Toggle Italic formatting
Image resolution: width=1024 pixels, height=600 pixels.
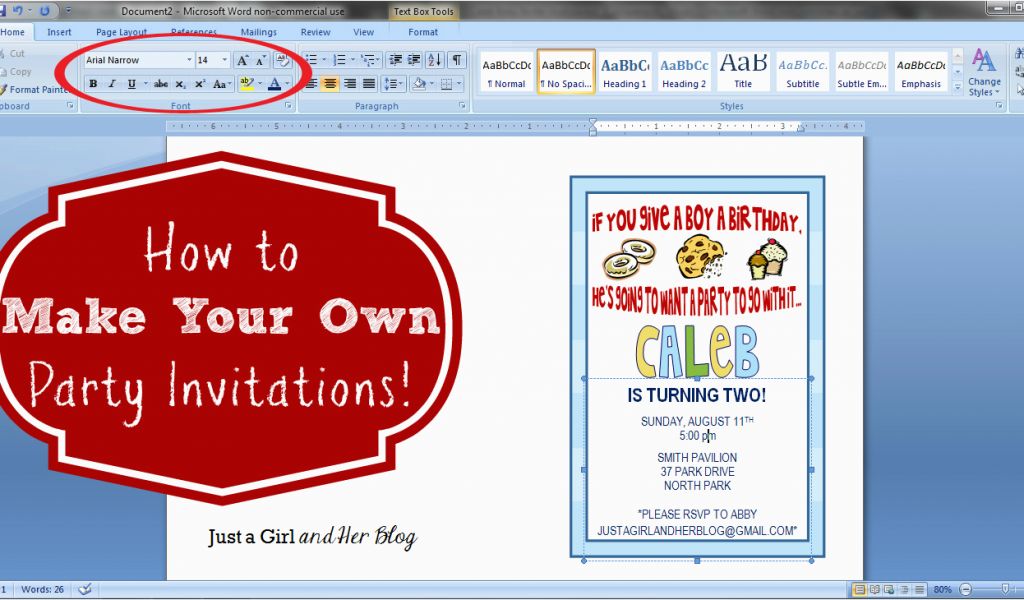[x=112, y=84]
